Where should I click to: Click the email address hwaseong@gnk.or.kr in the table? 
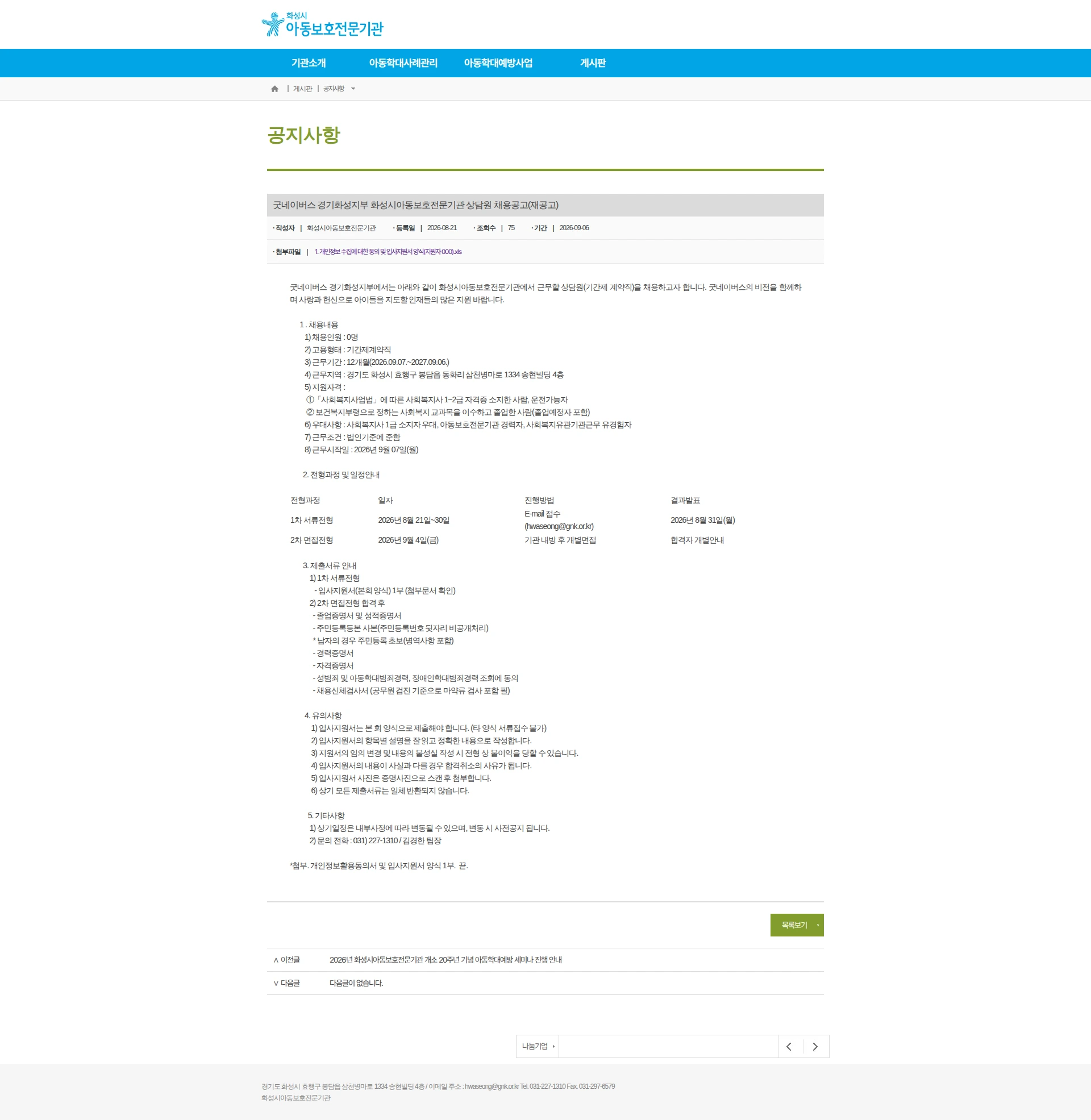pos(559,526)
